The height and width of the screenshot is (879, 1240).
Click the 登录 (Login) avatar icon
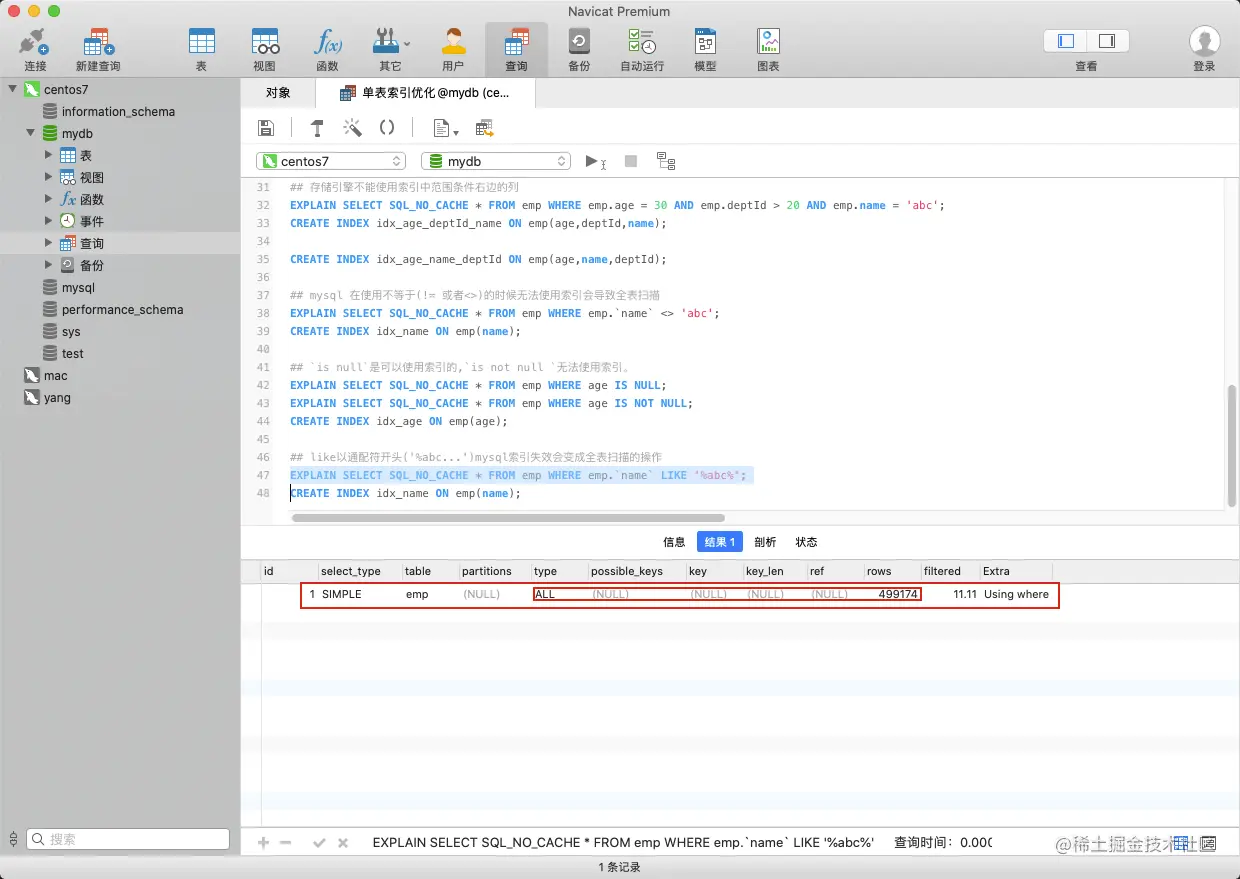point(1204,42)
